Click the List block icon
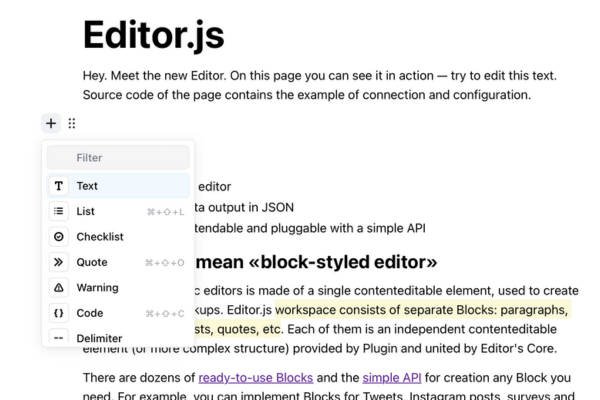600x400 pixels. coord(59,211)
